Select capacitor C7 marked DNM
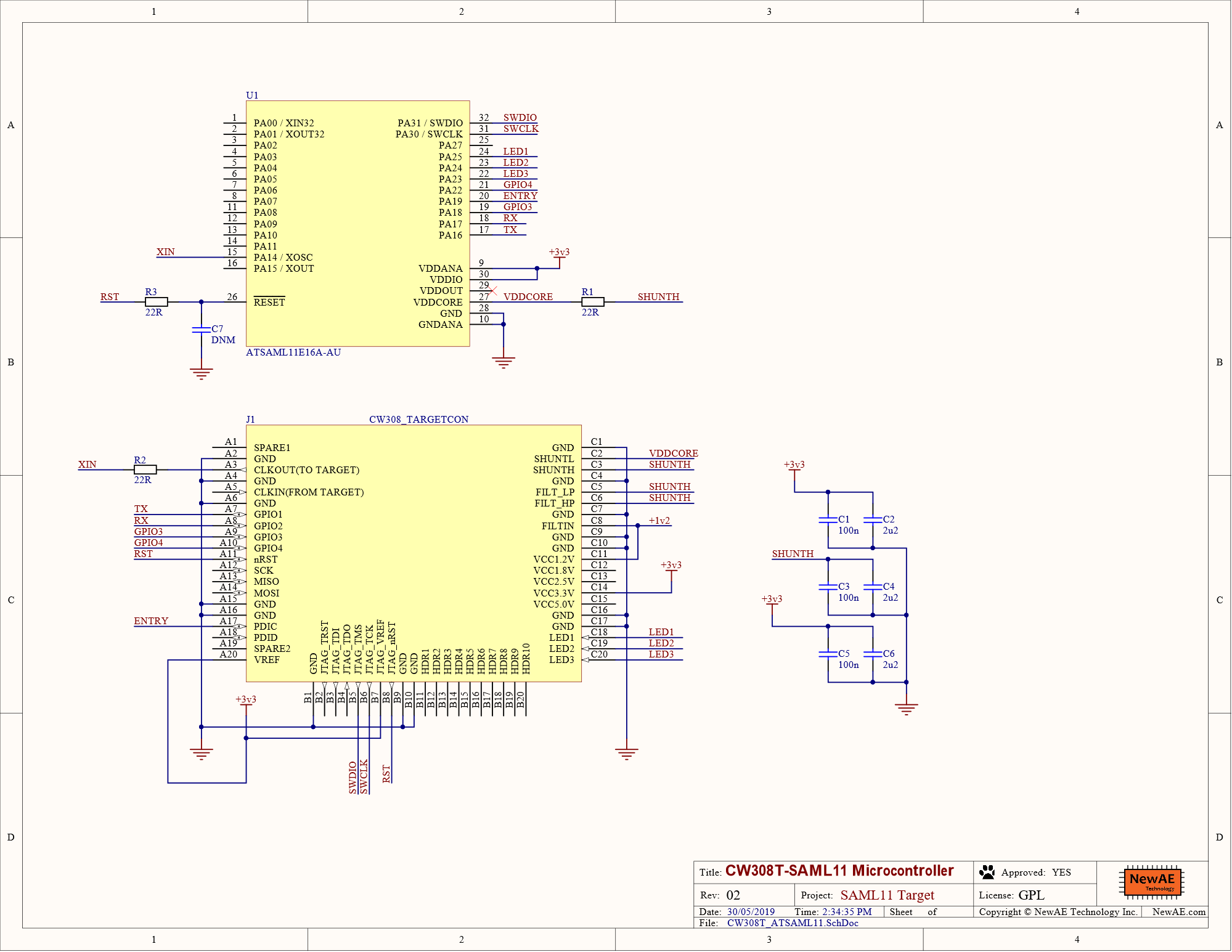 tap(201, 330)
